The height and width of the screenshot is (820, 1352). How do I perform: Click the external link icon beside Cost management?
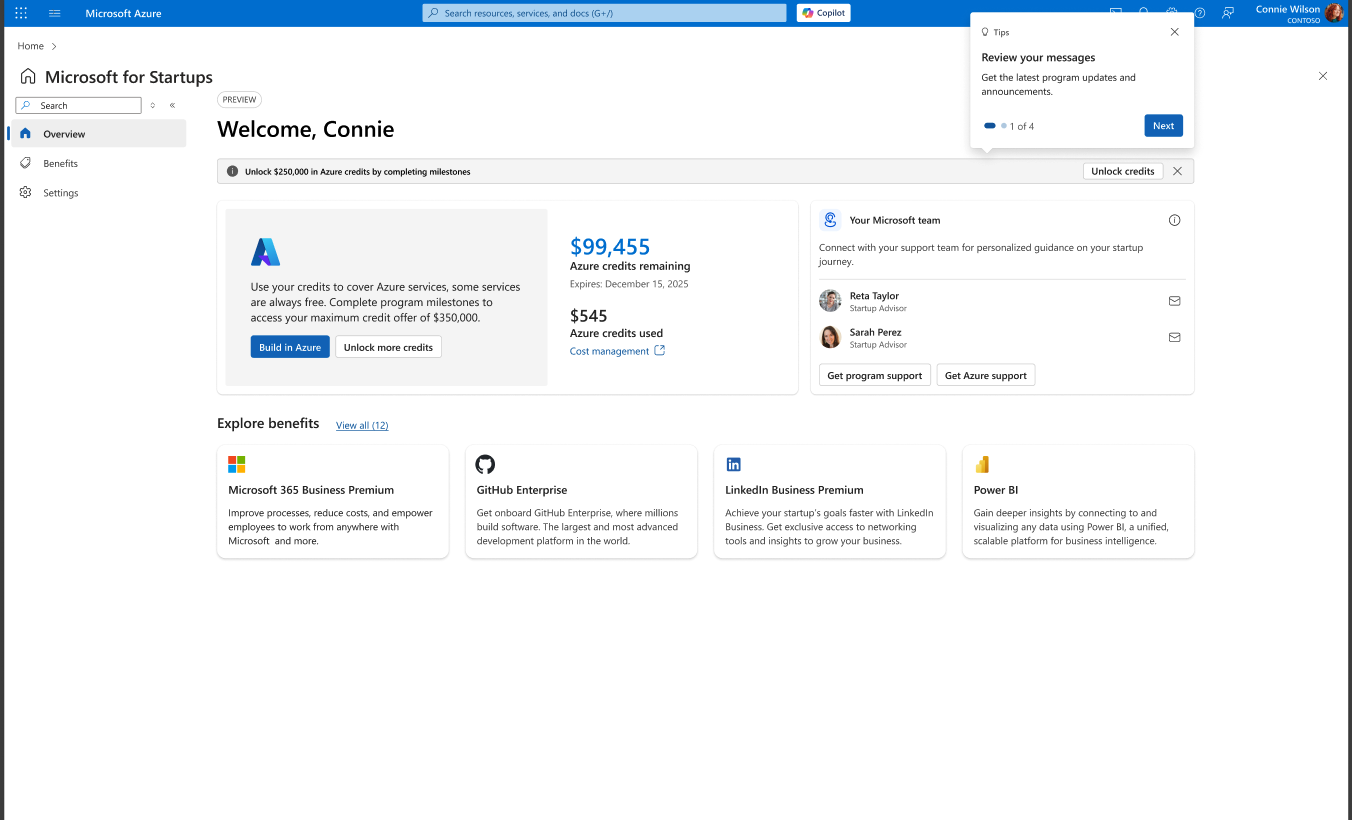coord(659,351)
